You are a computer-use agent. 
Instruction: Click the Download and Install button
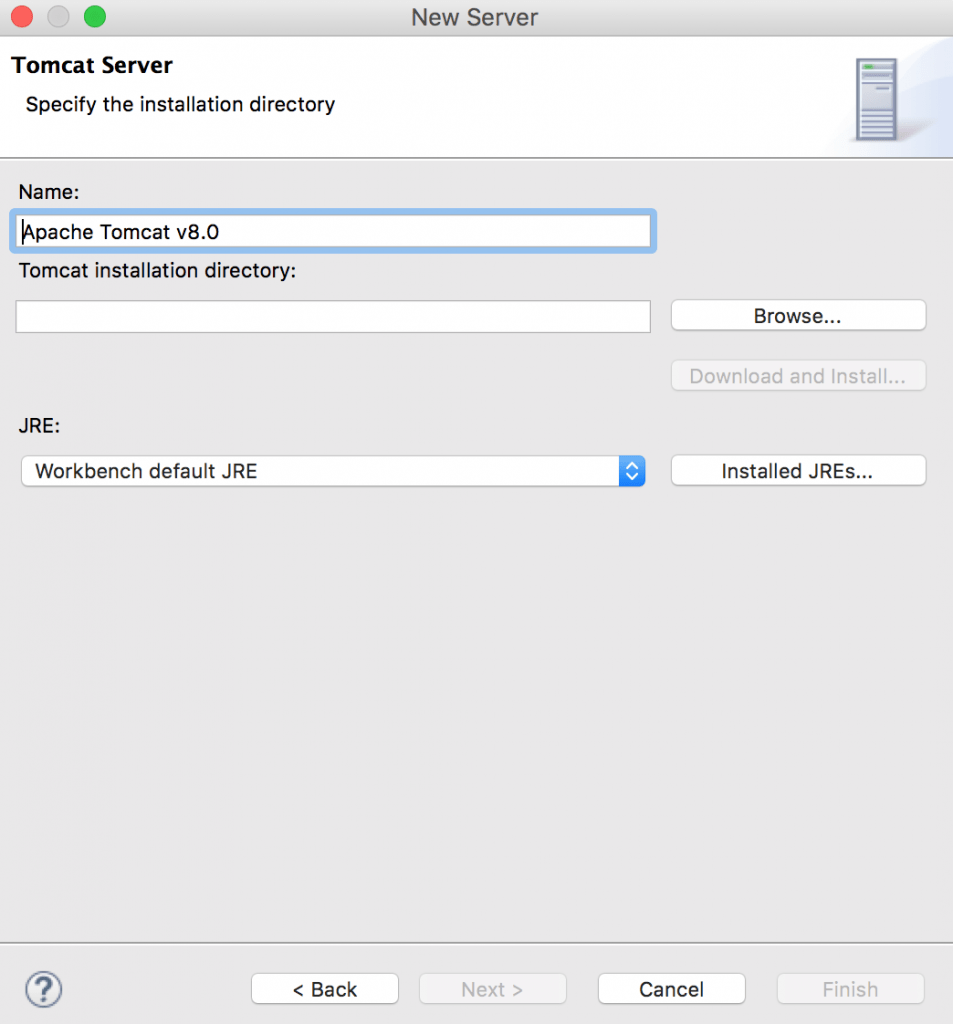tap(797, 376)
